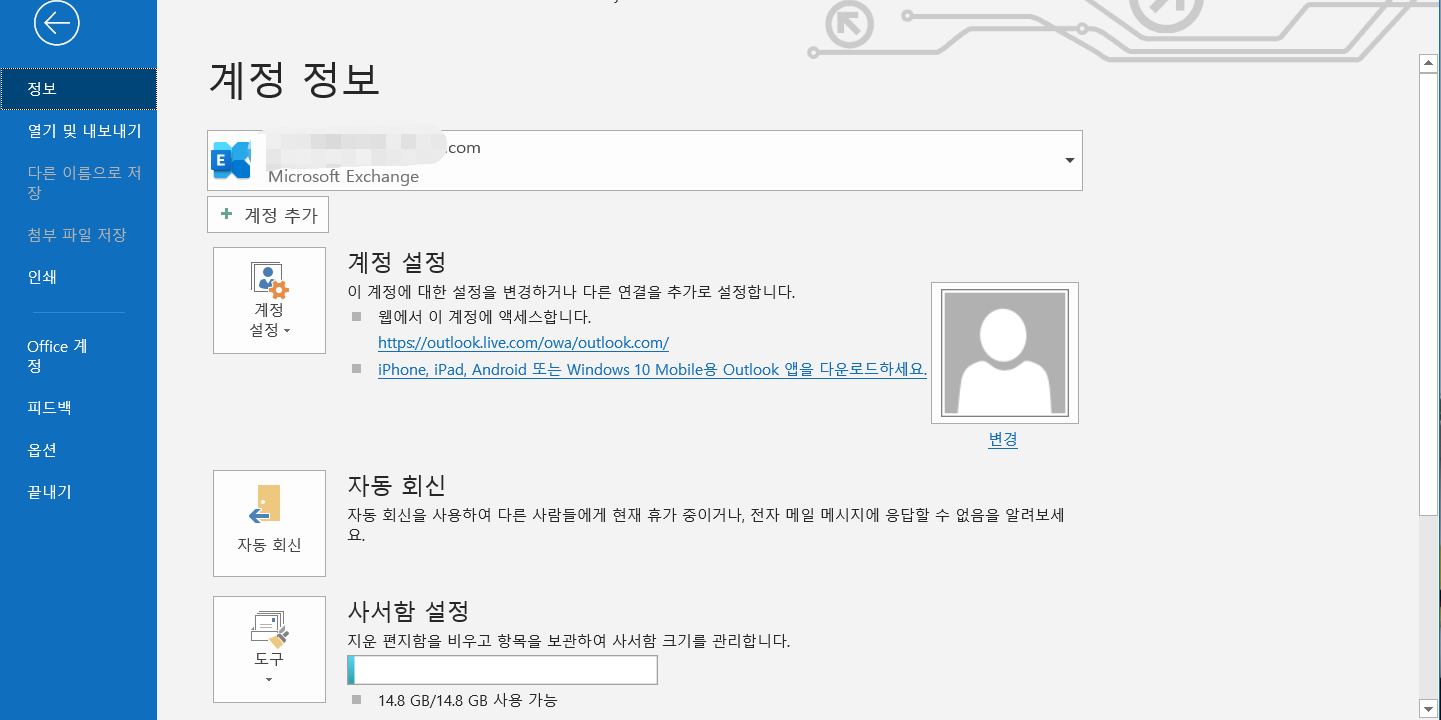The height and width of the screenshot is (720, 1441).
Task: Select 옵션 in the sidebar
Action: click(x=40, y=450)
